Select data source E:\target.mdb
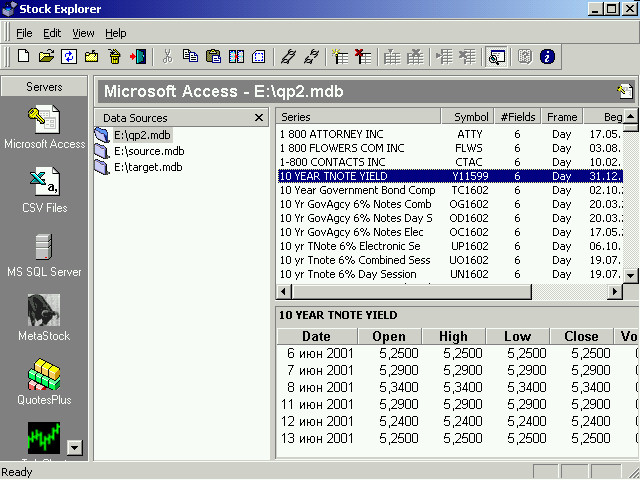The image size is (640, 480). point(148,167)
